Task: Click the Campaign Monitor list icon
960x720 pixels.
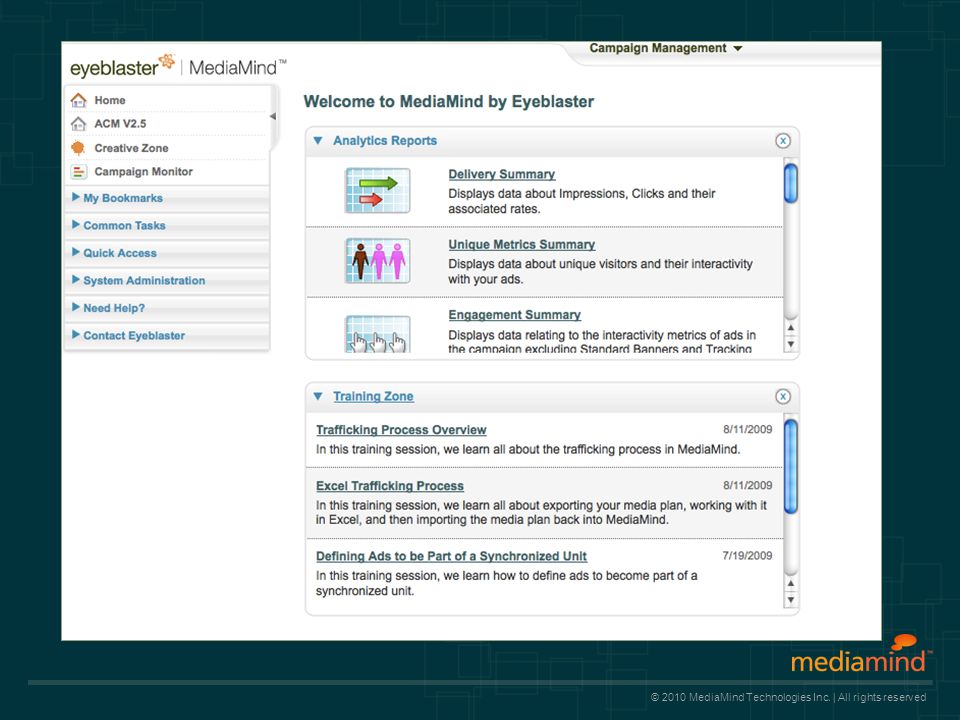Action: (x=78, y=172)
